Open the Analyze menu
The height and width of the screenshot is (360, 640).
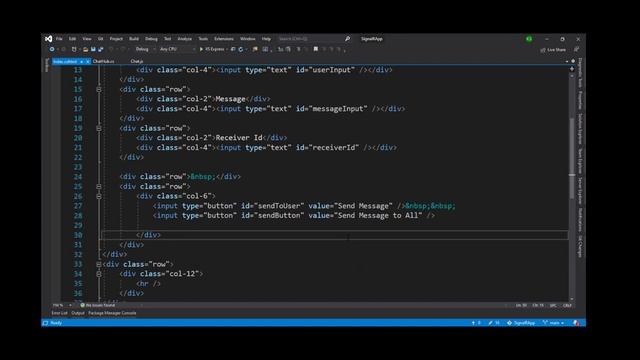click(x=184, y=39)
